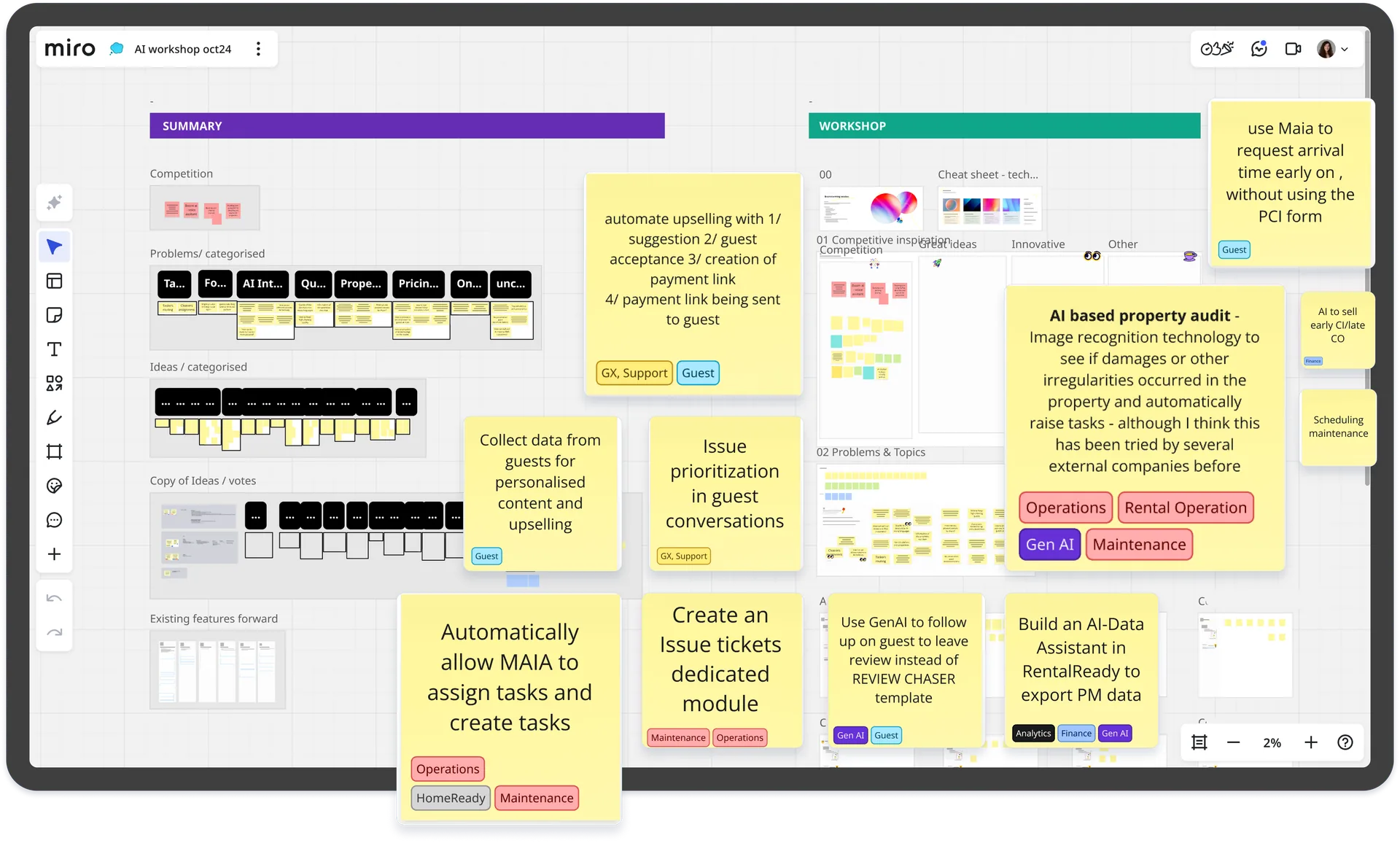Pick the sticky note tool
Screen dimensions: 1400x843
point(55,315)
